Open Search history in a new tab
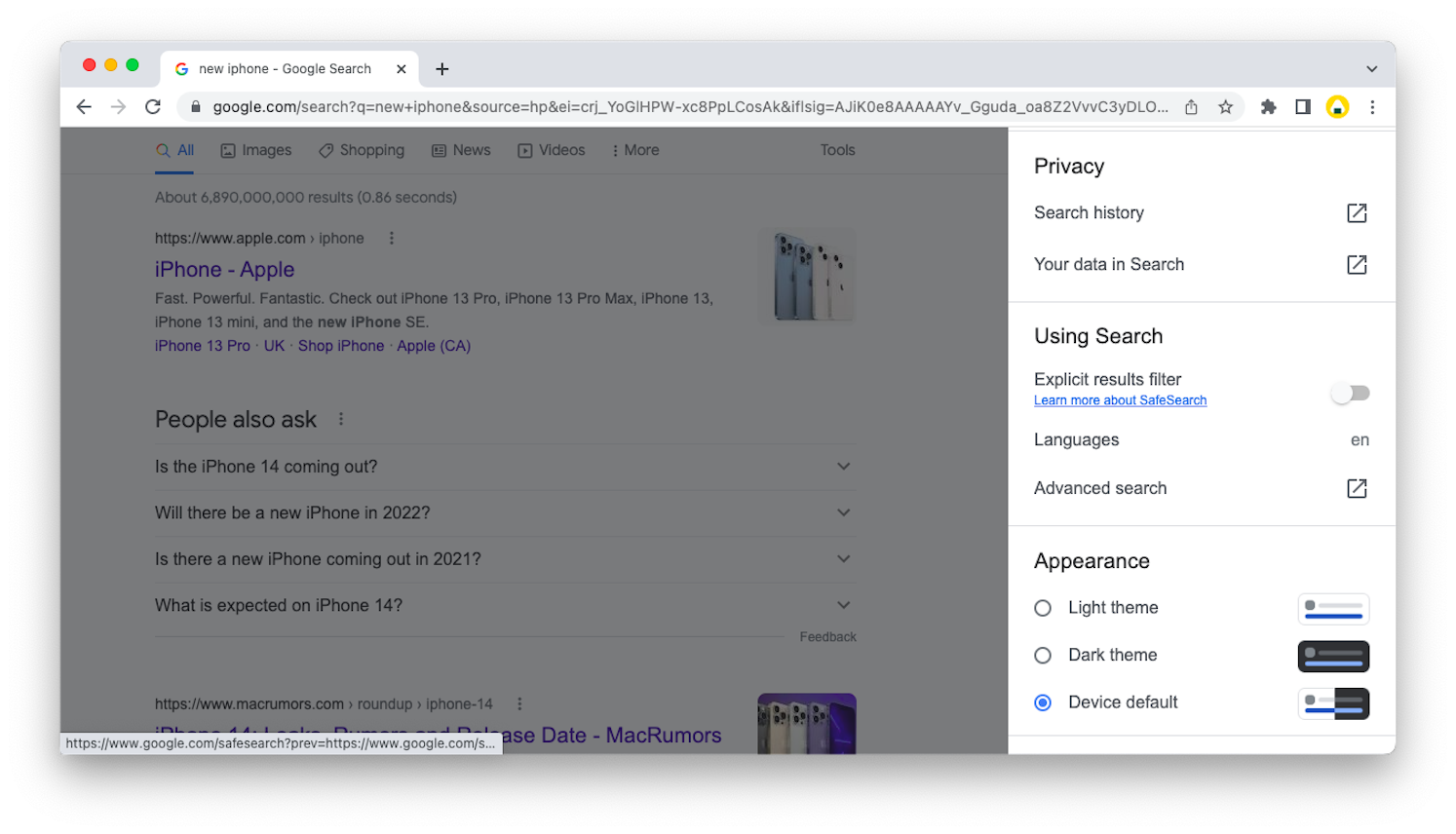 (x=1356, y=212)
